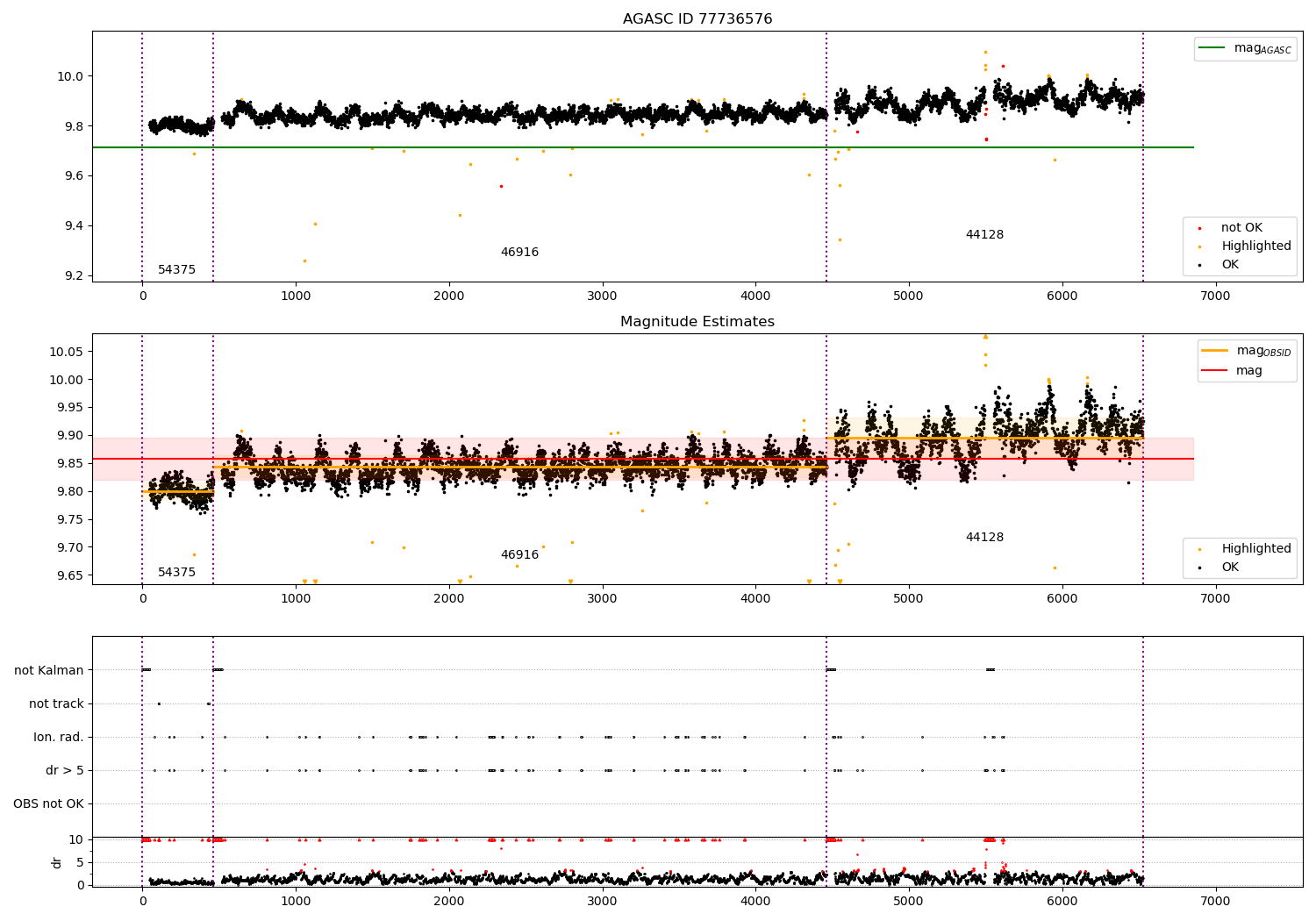The width and height of the screenshot is (1316, 921).
Task: Click the red mag line in middle plot
Action: 643,459
